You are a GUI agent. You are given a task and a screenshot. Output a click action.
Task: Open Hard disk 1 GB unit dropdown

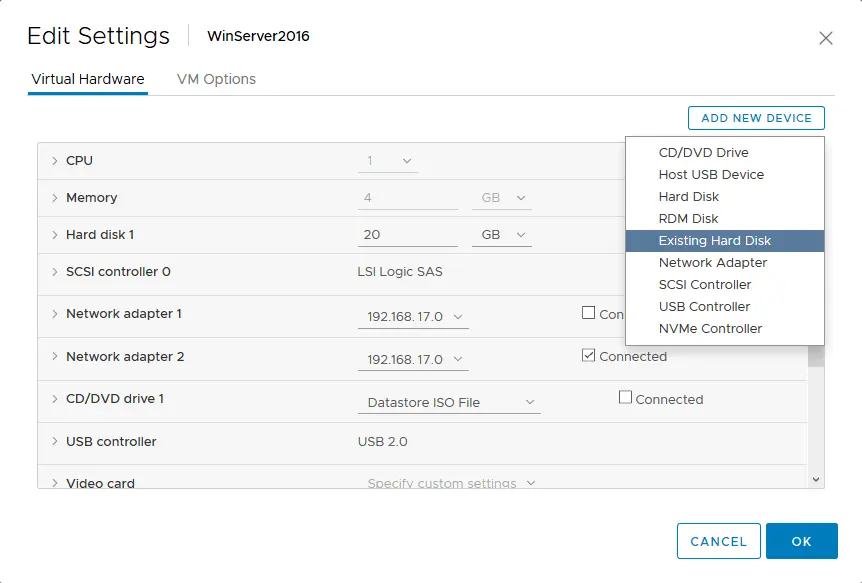click(502, 235)
